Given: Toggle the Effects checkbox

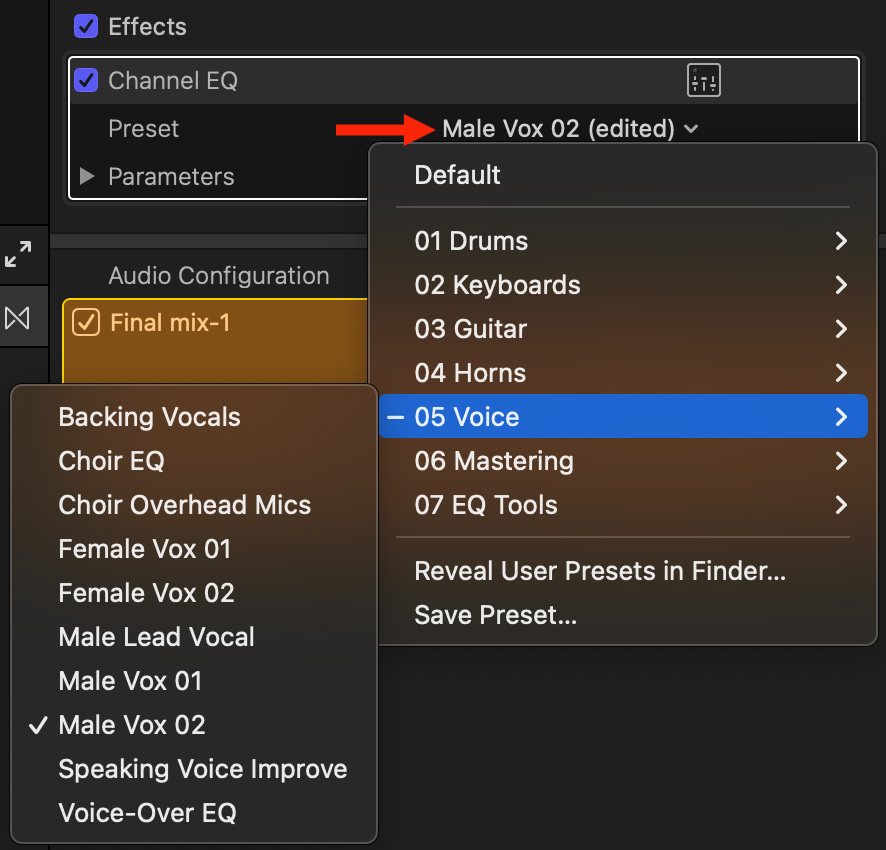Looking at the screenshot, I should click(86, 27).
